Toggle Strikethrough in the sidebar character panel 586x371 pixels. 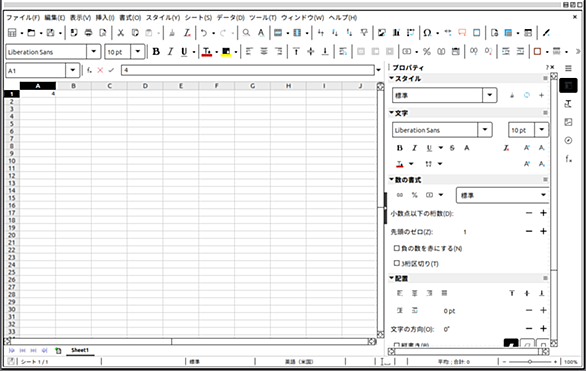452,148
